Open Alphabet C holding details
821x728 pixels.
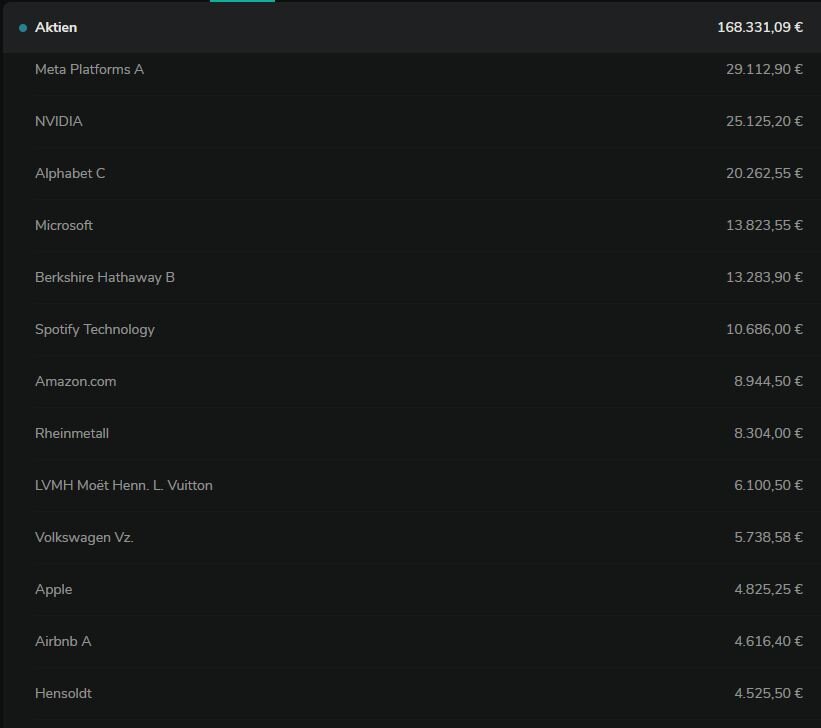pyautogui.click(x=70, y=174)
